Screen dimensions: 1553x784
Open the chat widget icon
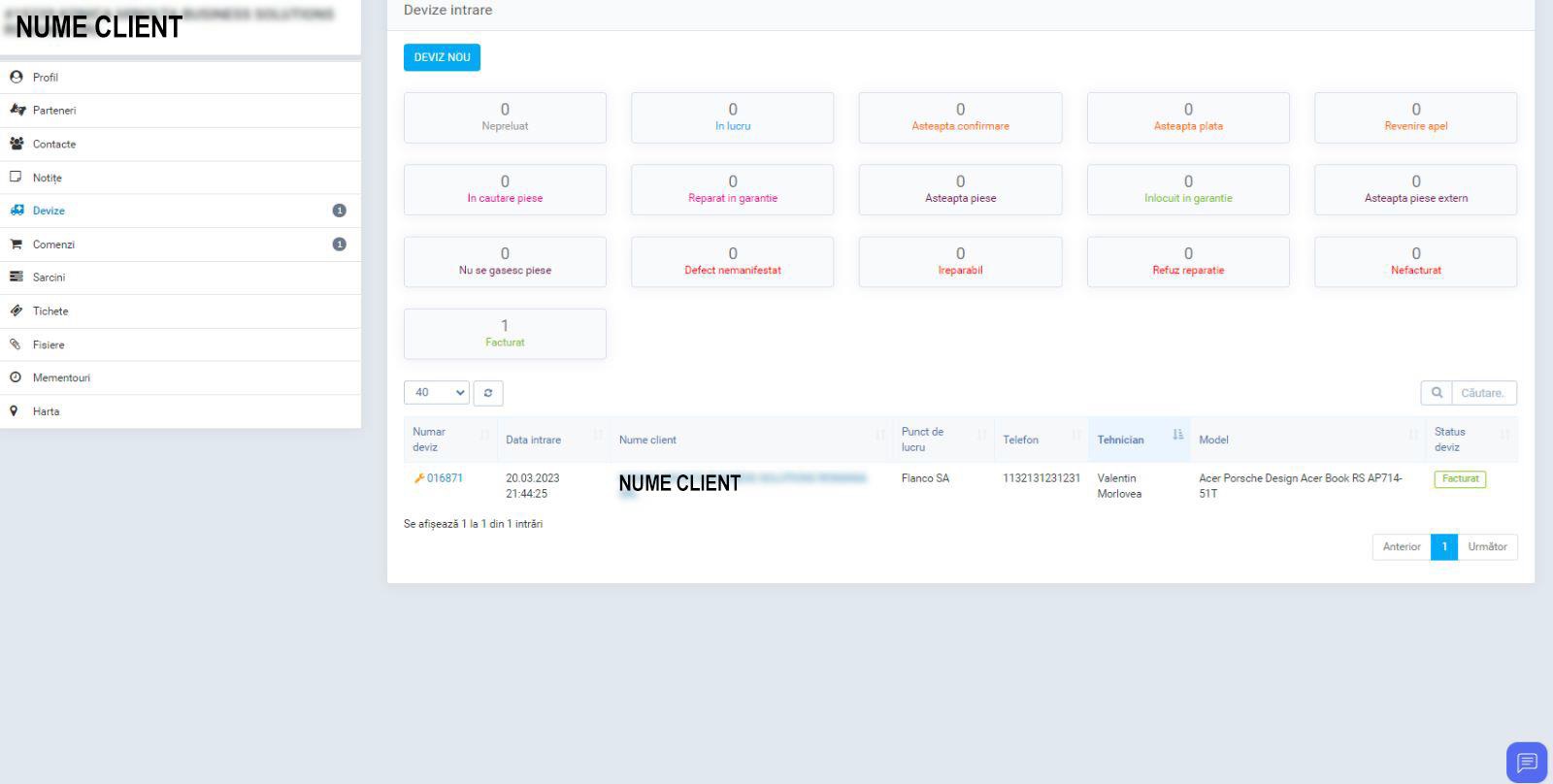(x=1526, y=762)
